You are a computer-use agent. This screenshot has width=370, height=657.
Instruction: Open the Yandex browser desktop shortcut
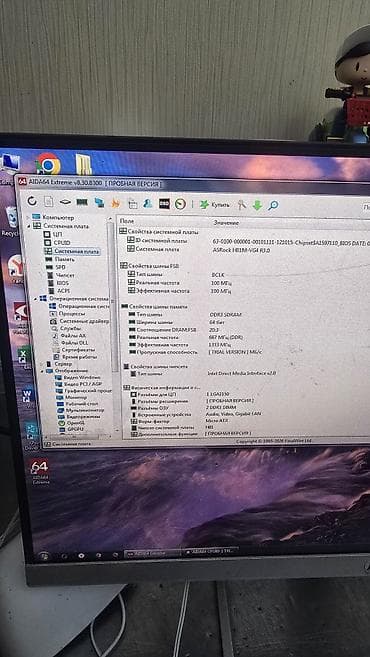pos(16,268)
